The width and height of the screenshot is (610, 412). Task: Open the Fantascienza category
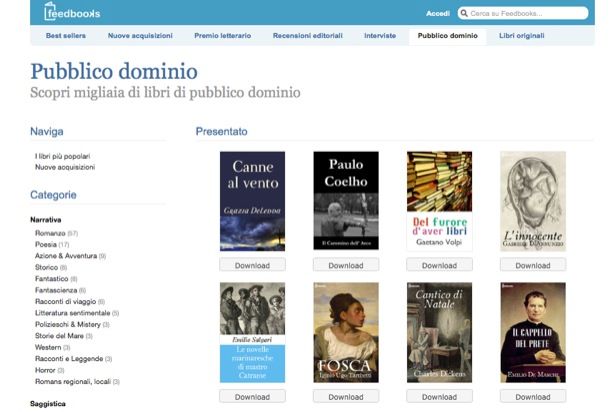[x=56, y=290]
